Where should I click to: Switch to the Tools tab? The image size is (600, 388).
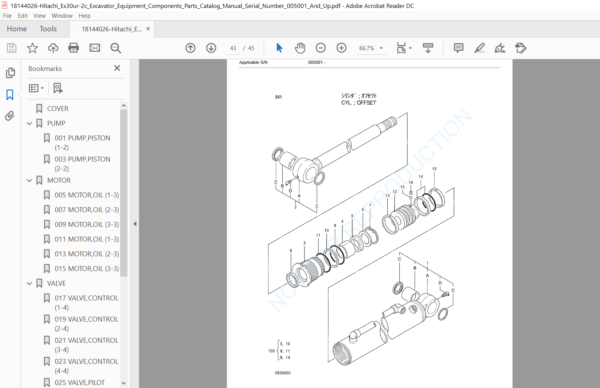(x=48, y=29)
